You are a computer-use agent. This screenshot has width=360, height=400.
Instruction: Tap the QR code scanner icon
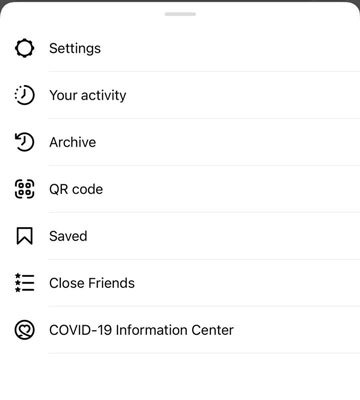24,189
